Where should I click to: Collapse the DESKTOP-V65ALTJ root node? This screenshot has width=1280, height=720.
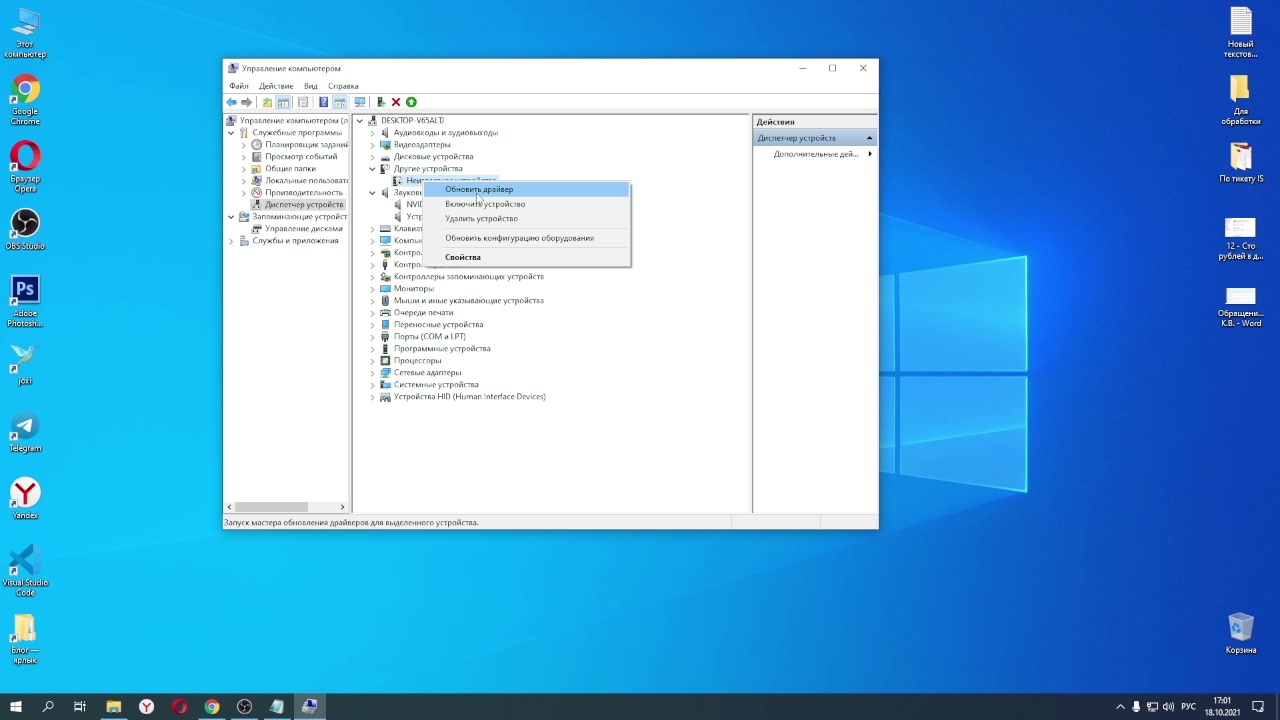pos(360,121)
